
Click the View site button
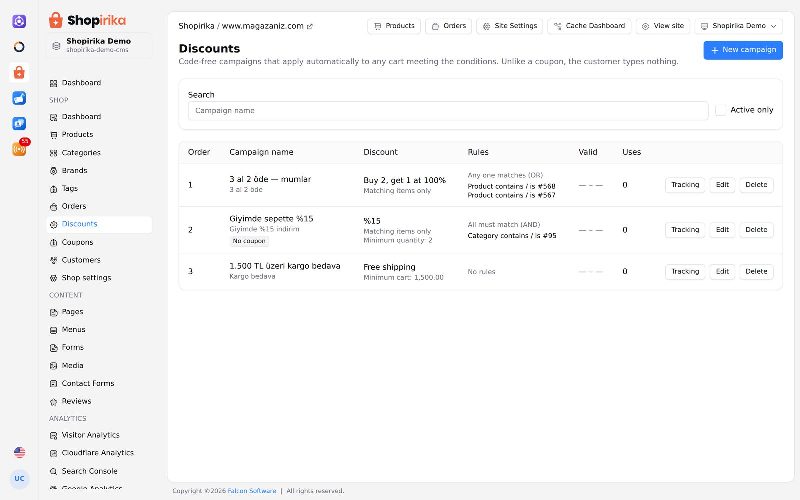(x=663, y=26)
